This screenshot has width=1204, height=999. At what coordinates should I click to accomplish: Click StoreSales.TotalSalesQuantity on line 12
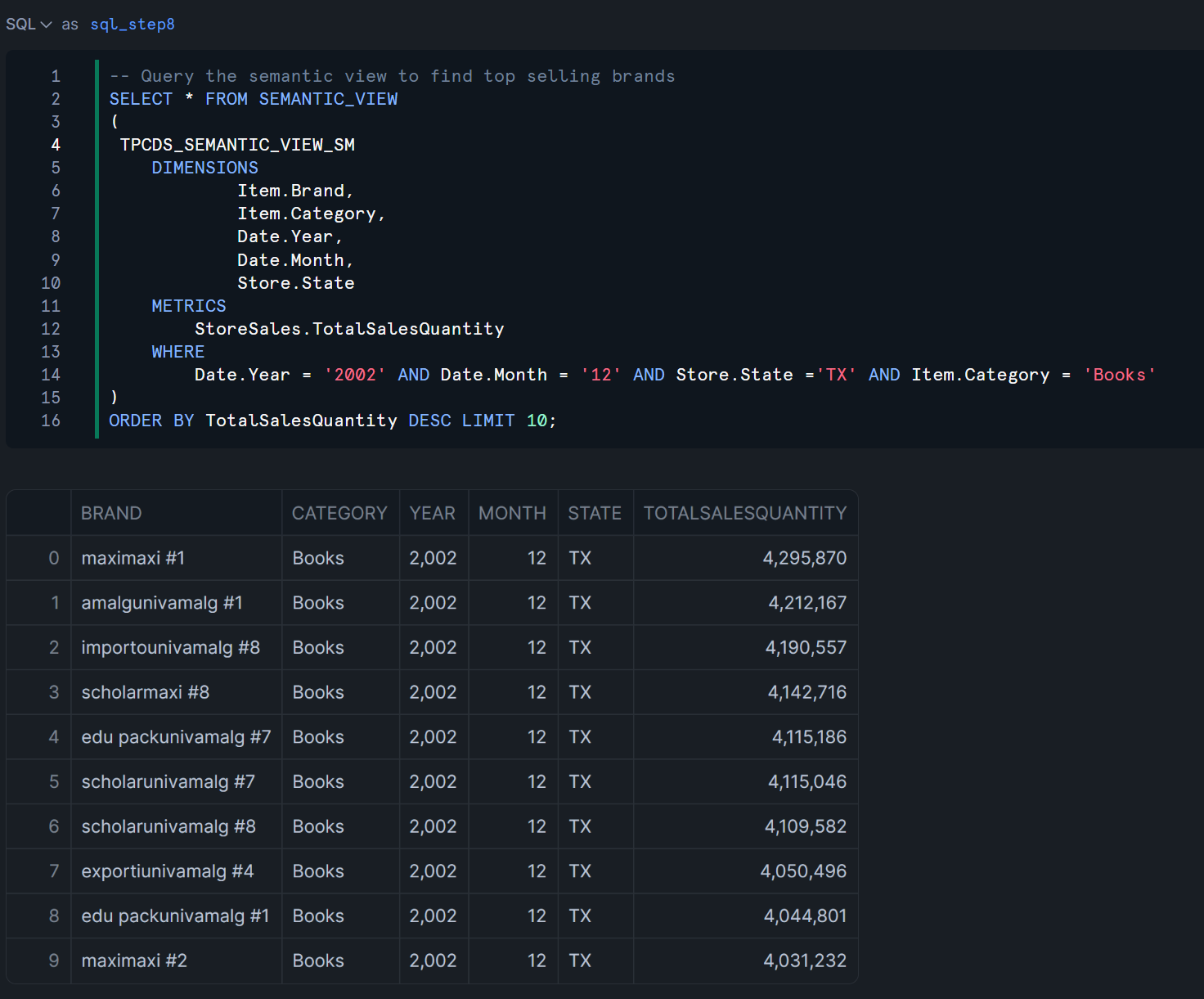pyautogui.click(x=349, y=329)
